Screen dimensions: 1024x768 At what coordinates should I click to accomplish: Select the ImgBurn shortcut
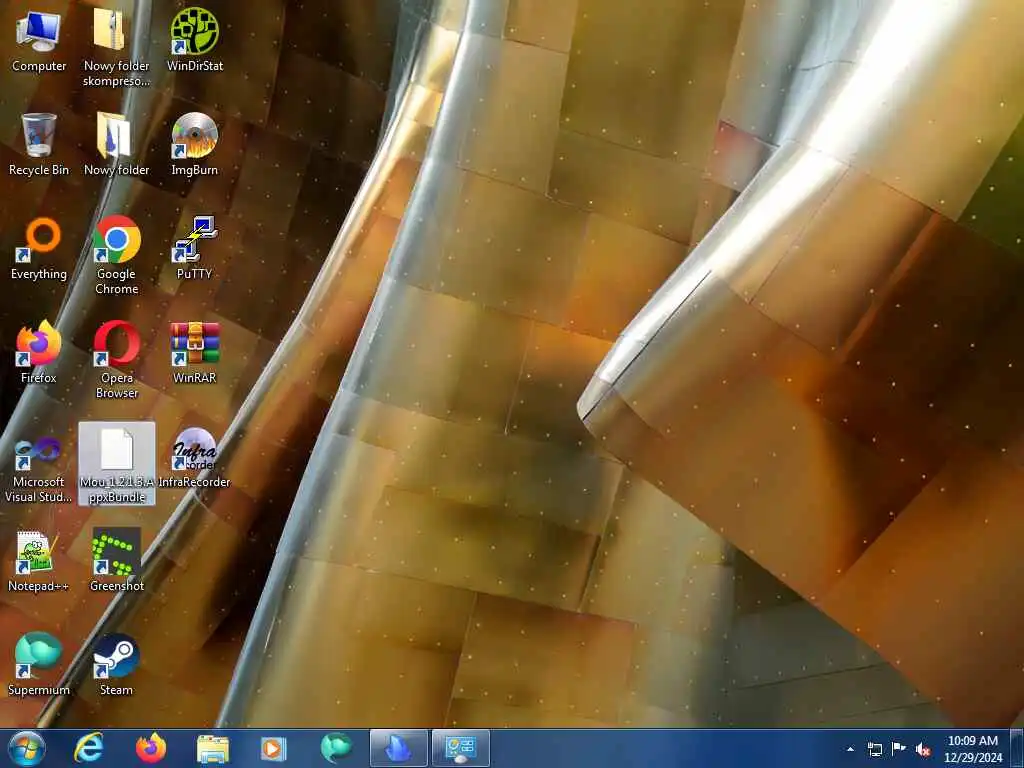195,145
